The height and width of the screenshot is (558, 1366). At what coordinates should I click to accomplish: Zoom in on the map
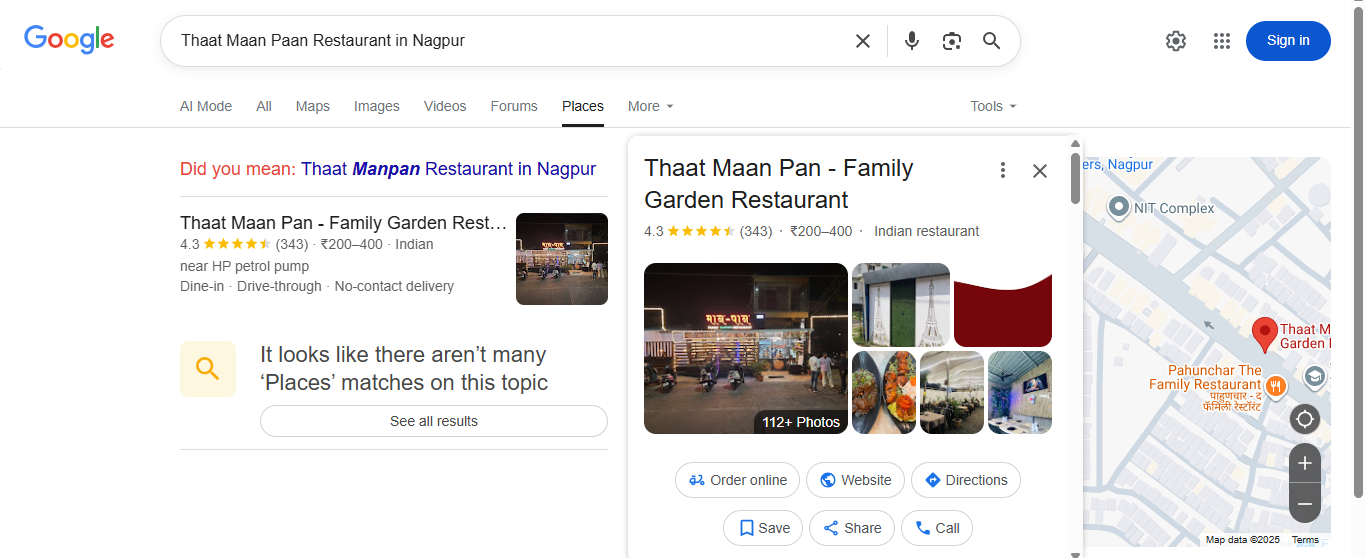click(x=1304, y=464)
